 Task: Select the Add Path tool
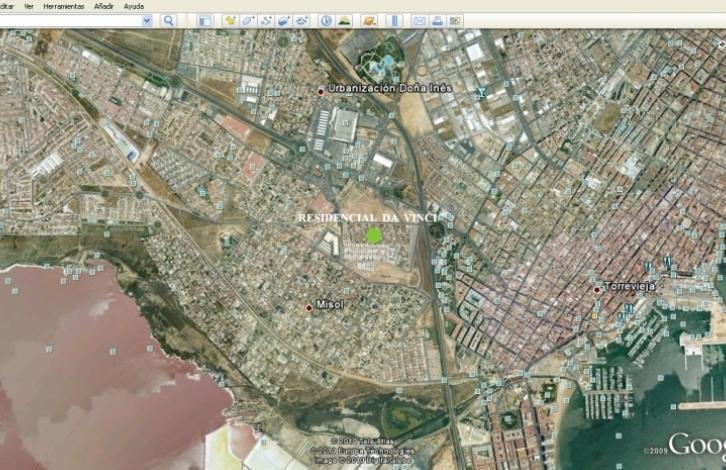(265, 20)
